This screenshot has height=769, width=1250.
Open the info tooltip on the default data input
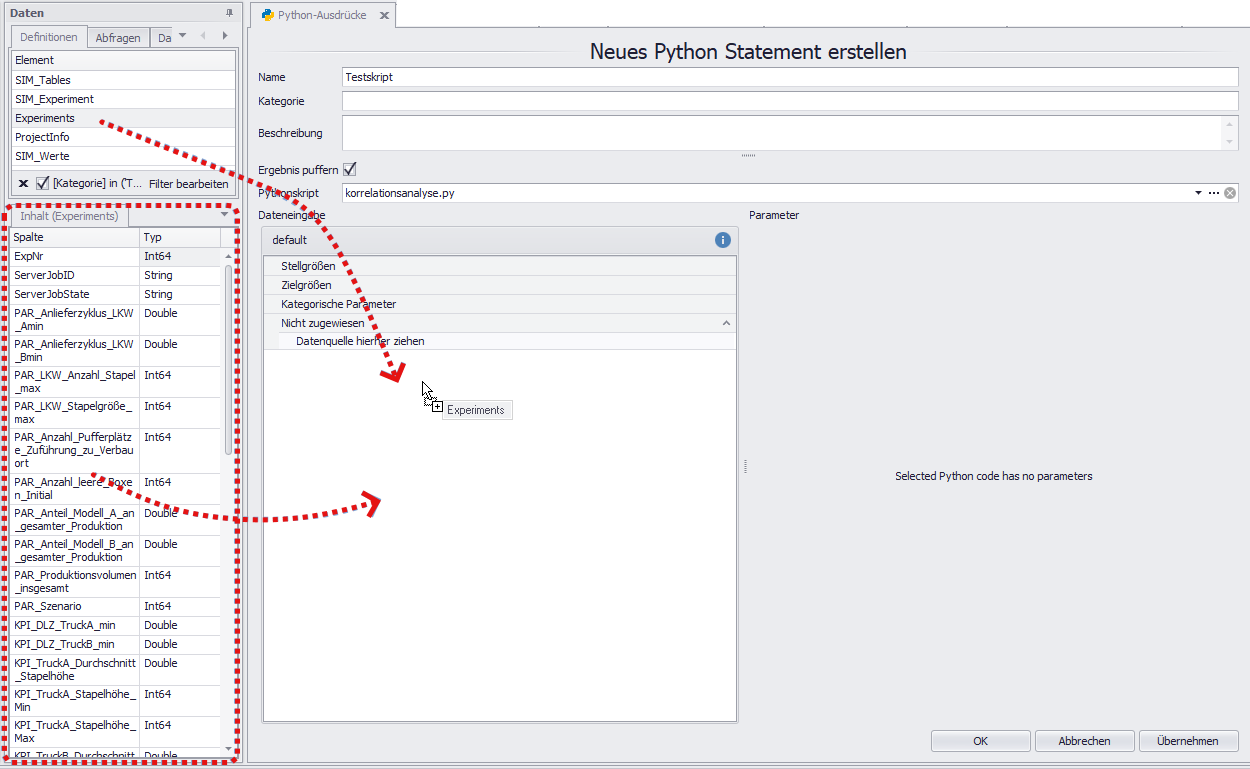click(x=724, y=240)
